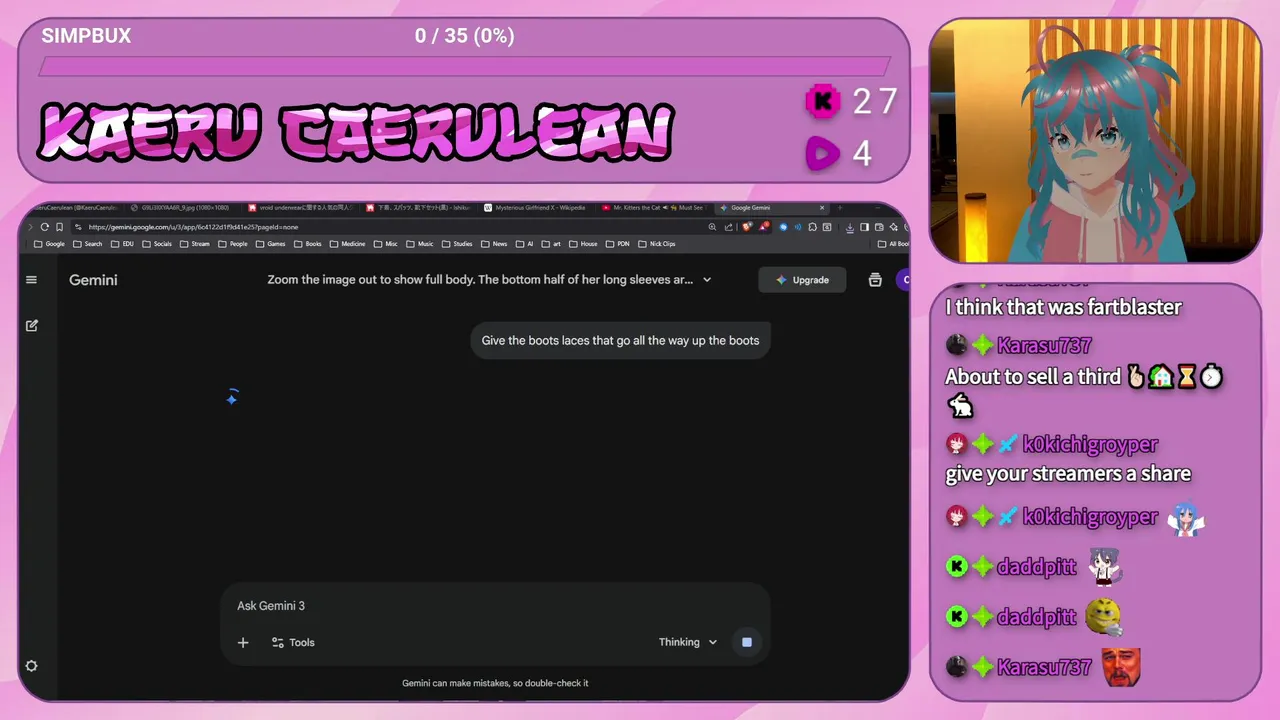Open the Search bookmarks folder

pos(87,244)
